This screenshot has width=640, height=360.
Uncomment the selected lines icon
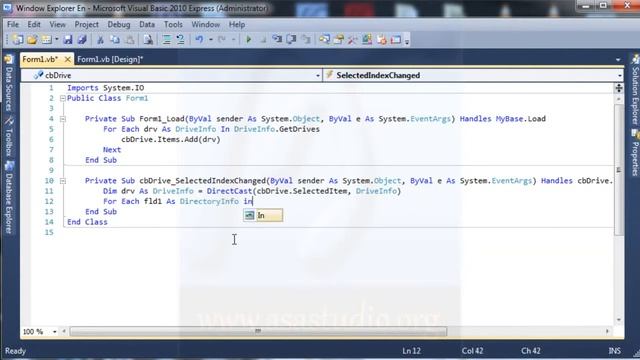pyautogui.click(x=180, y=40)
